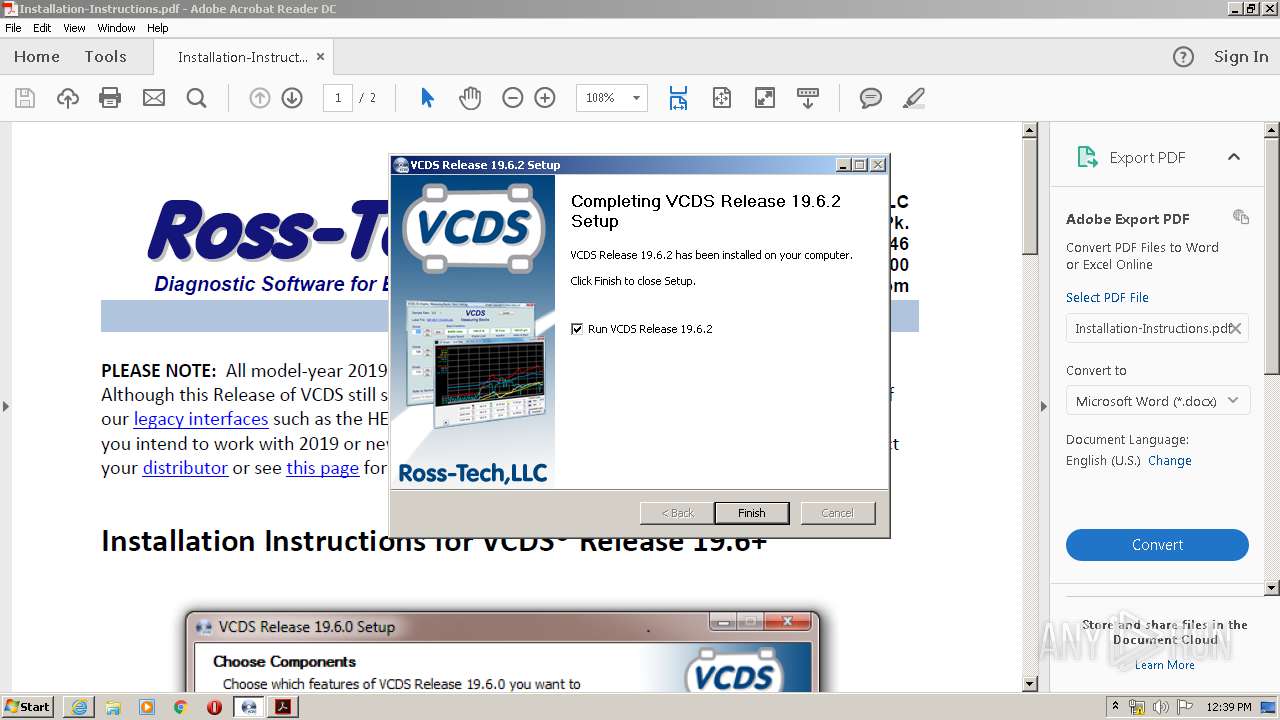Open the legacy interfaces link in PDF
The height and width of the screenshot is (720, 1280).
click(201, 419)
